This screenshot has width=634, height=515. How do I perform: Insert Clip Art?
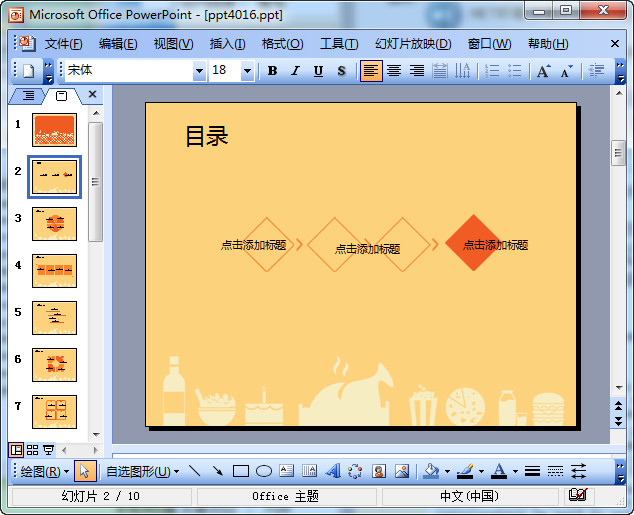pos(378,471)
